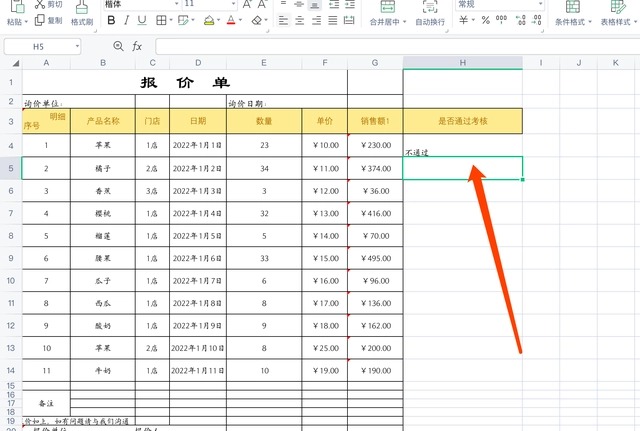Click the middle vertical align icon
640x431 pixels.
(299, 4)
